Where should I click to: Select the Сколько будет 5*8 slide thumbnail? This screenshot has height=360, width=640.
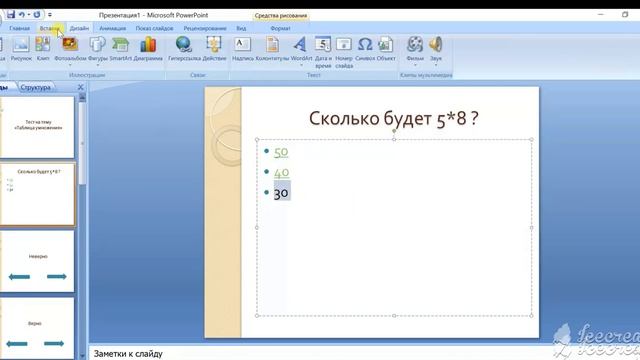point(37,194)
